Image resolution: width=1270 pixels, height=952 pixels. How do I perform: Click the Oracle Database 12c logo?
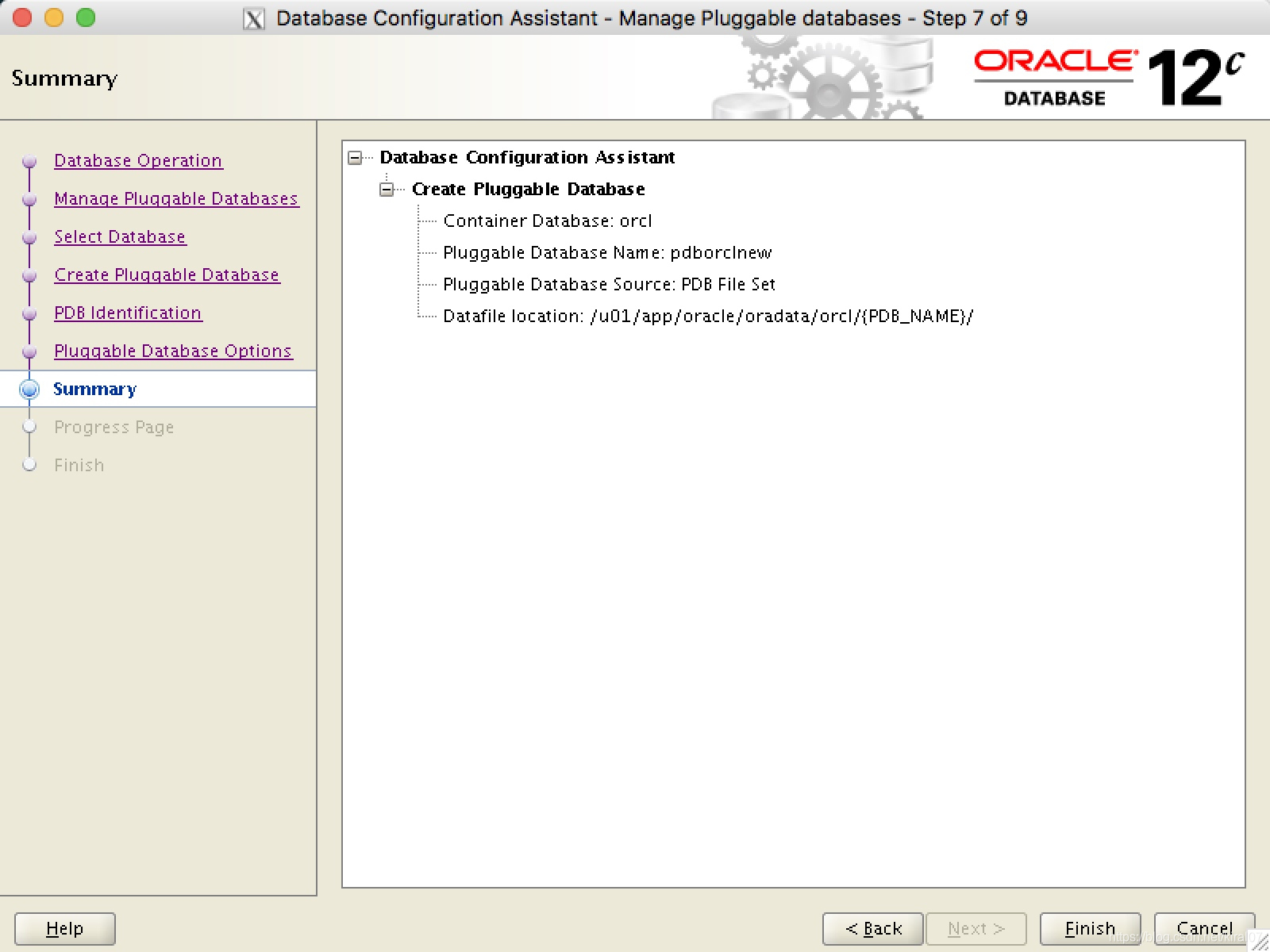(x=1109, y=78)
